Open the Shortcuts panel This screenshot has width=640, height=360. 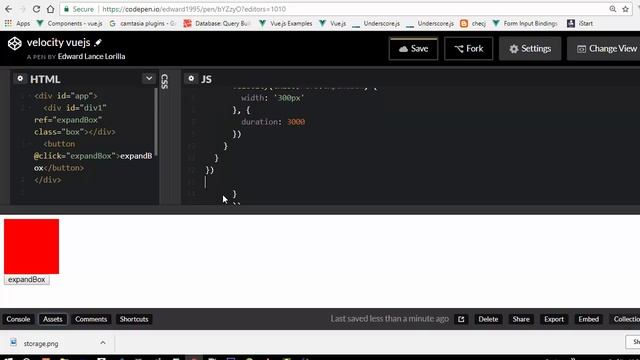click(134, 319)
